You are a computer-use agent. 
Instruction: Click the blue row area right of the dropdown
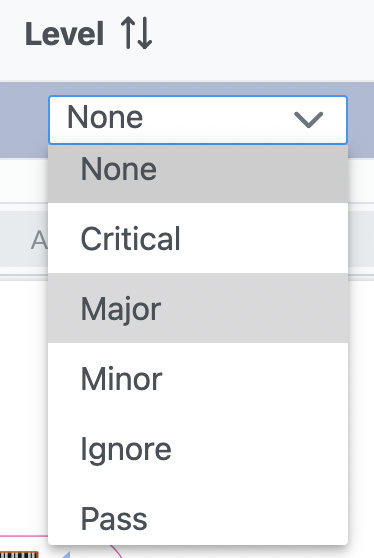(361, 120)
